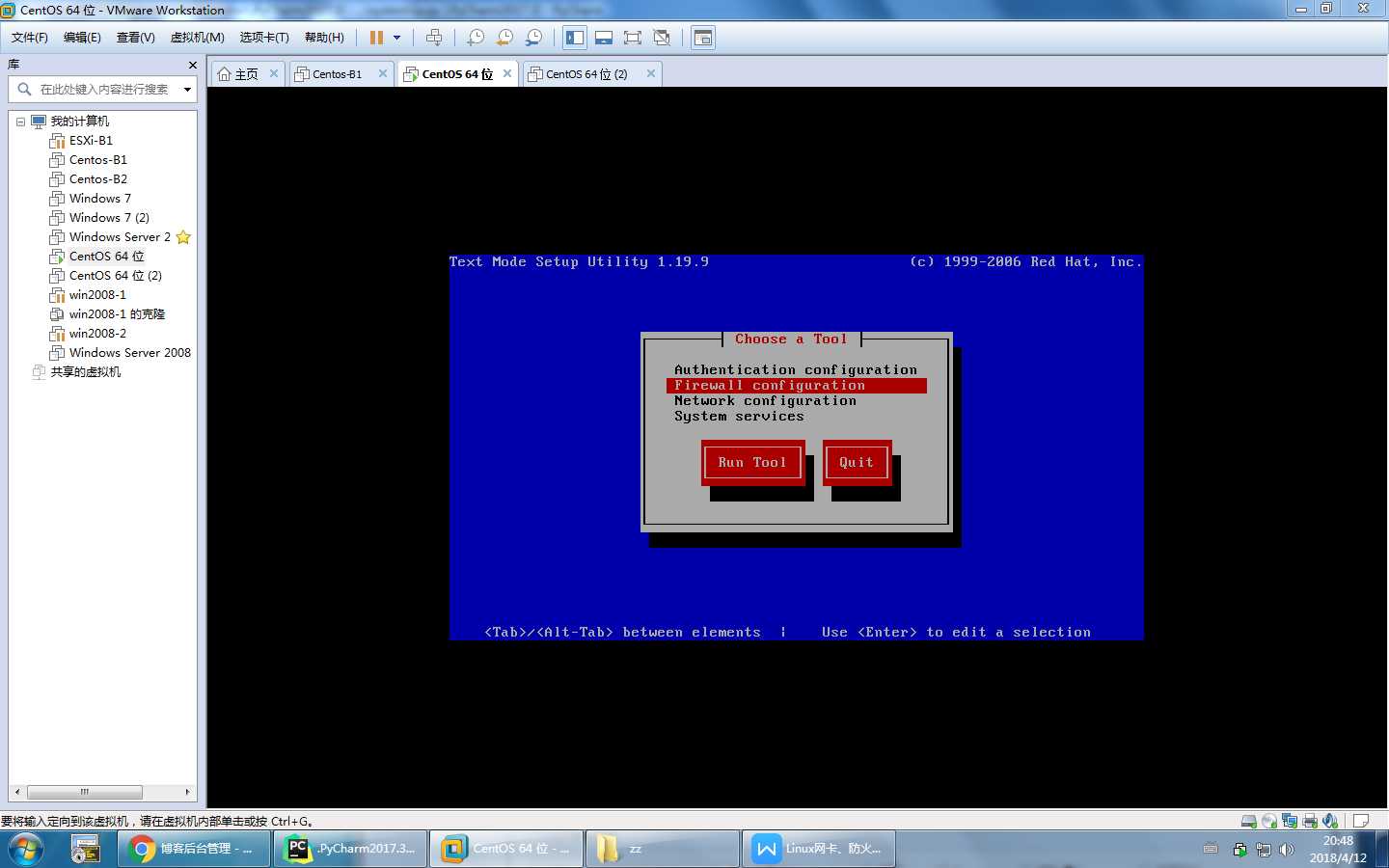The image size is (1389, 868).
Task: Close the 主页 tab with its X
Action: [x=274, y=73]
